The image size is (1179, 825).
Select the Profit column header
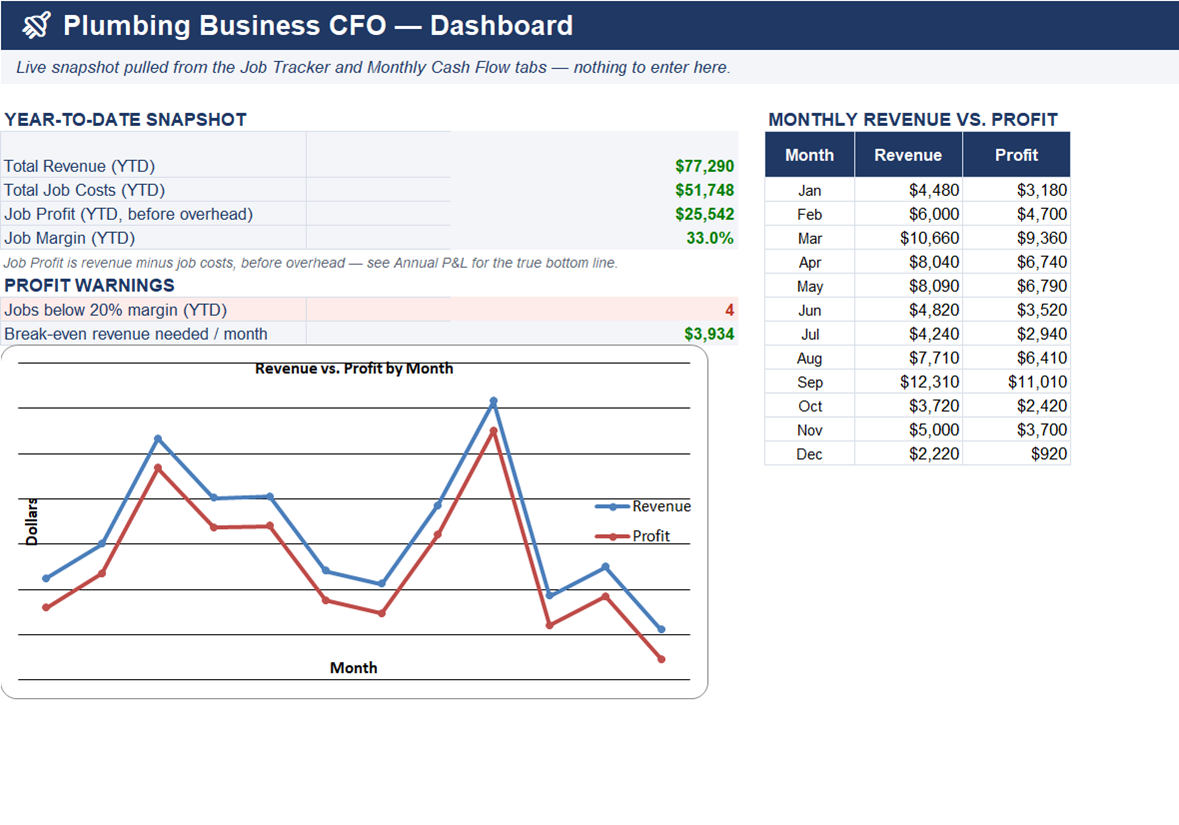(1017, 155)
